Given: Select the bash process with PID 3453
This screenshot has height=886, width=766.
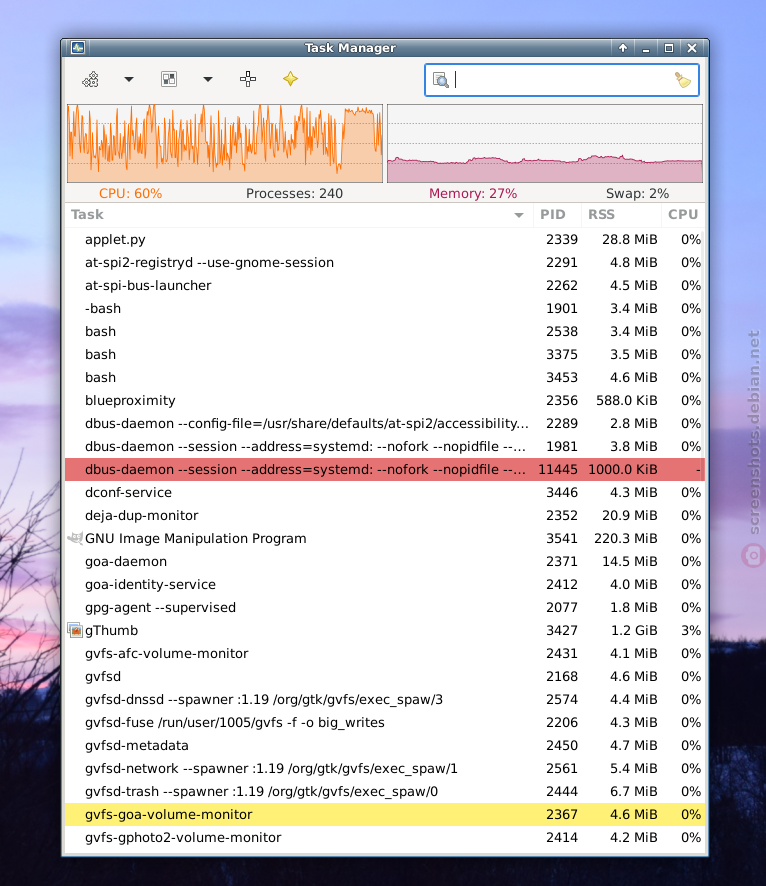Looking at the screenshot, I should (x=385, y=377).
